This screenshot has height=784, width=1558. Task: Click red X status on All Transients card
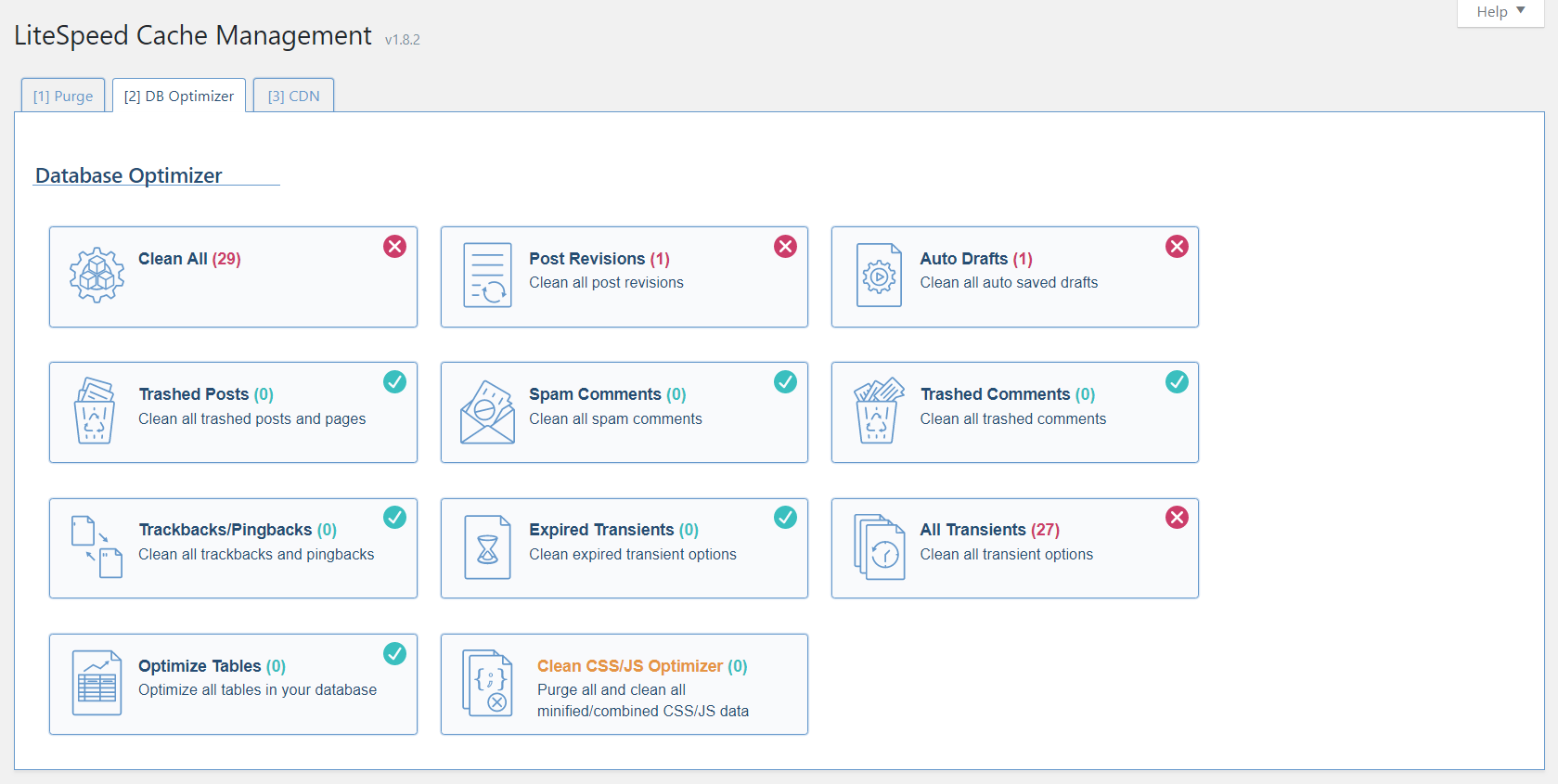click(x=1177, y=517)
